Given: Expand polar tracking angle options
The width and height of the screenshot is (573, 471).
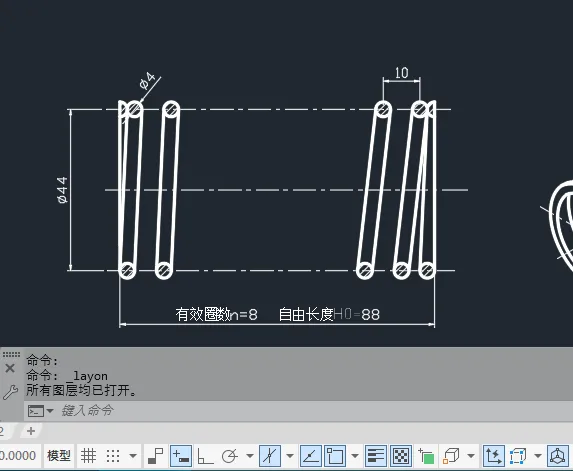Looking at the screenshot, I should point(250,456).
